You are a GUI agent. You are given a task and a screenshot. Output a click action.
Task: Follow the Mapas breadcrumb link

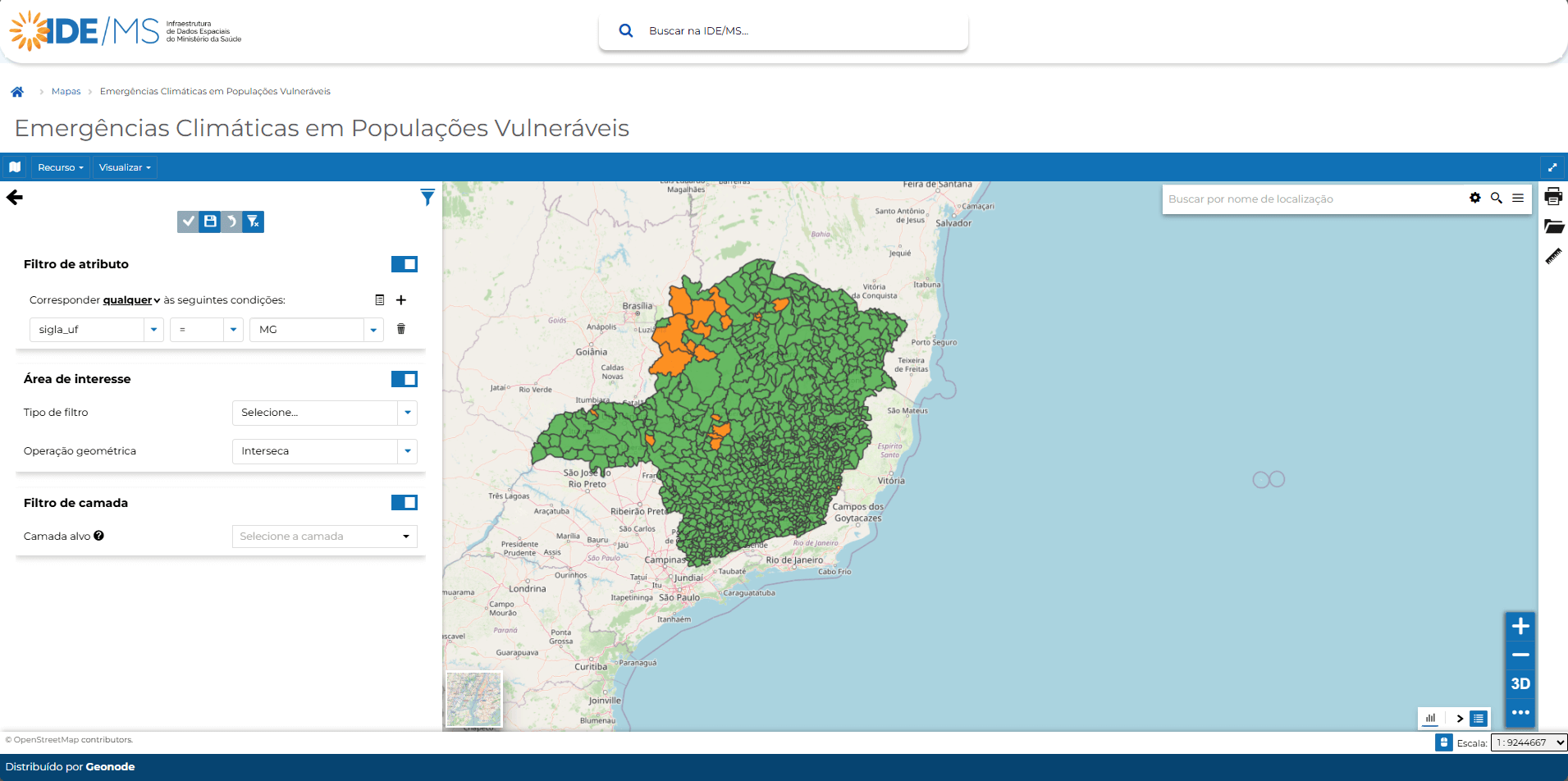[x=66, y=91]
